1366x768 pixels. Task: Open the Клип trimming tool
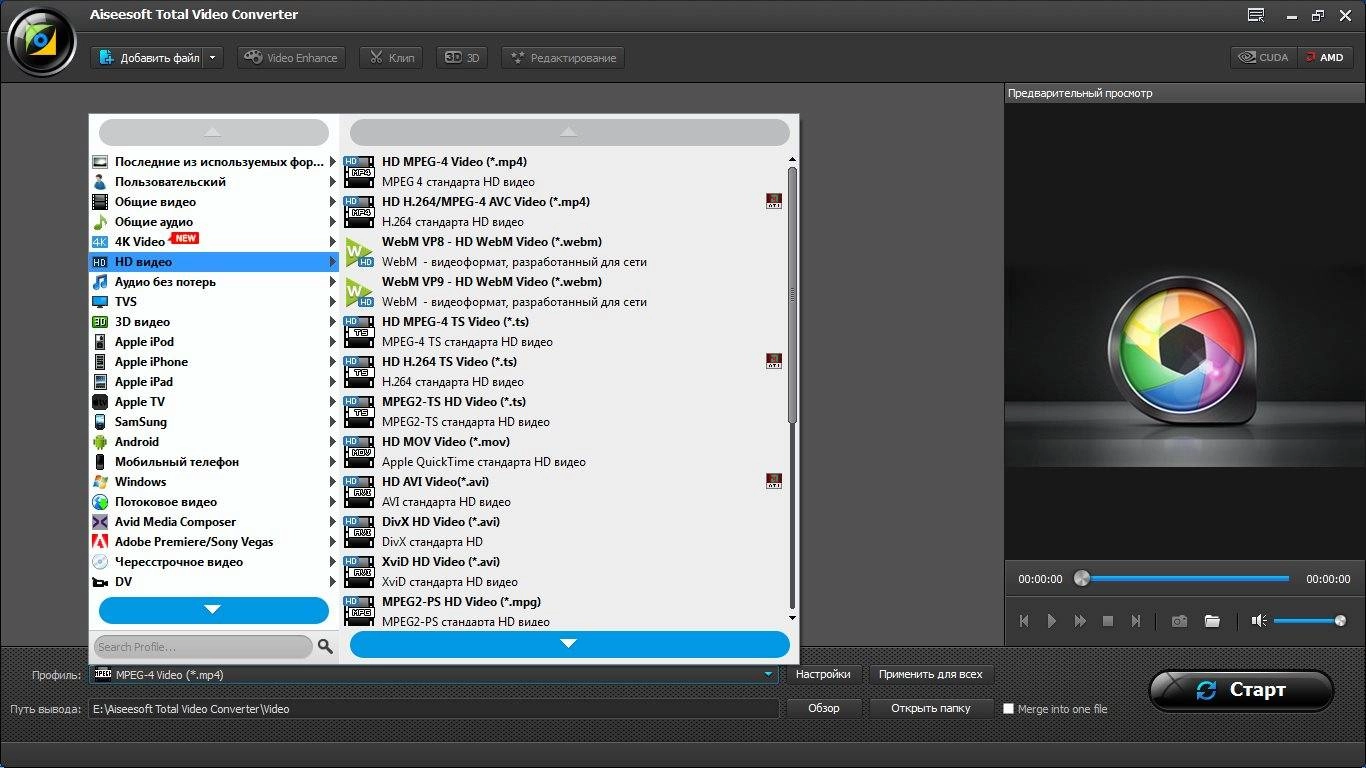391,58
